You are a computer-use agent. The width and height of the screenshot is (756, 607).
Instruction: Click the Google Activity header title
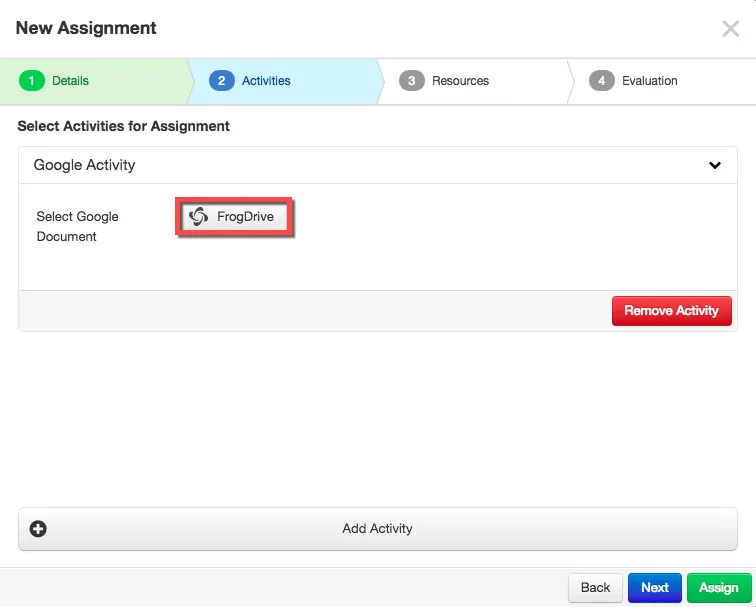84,165
